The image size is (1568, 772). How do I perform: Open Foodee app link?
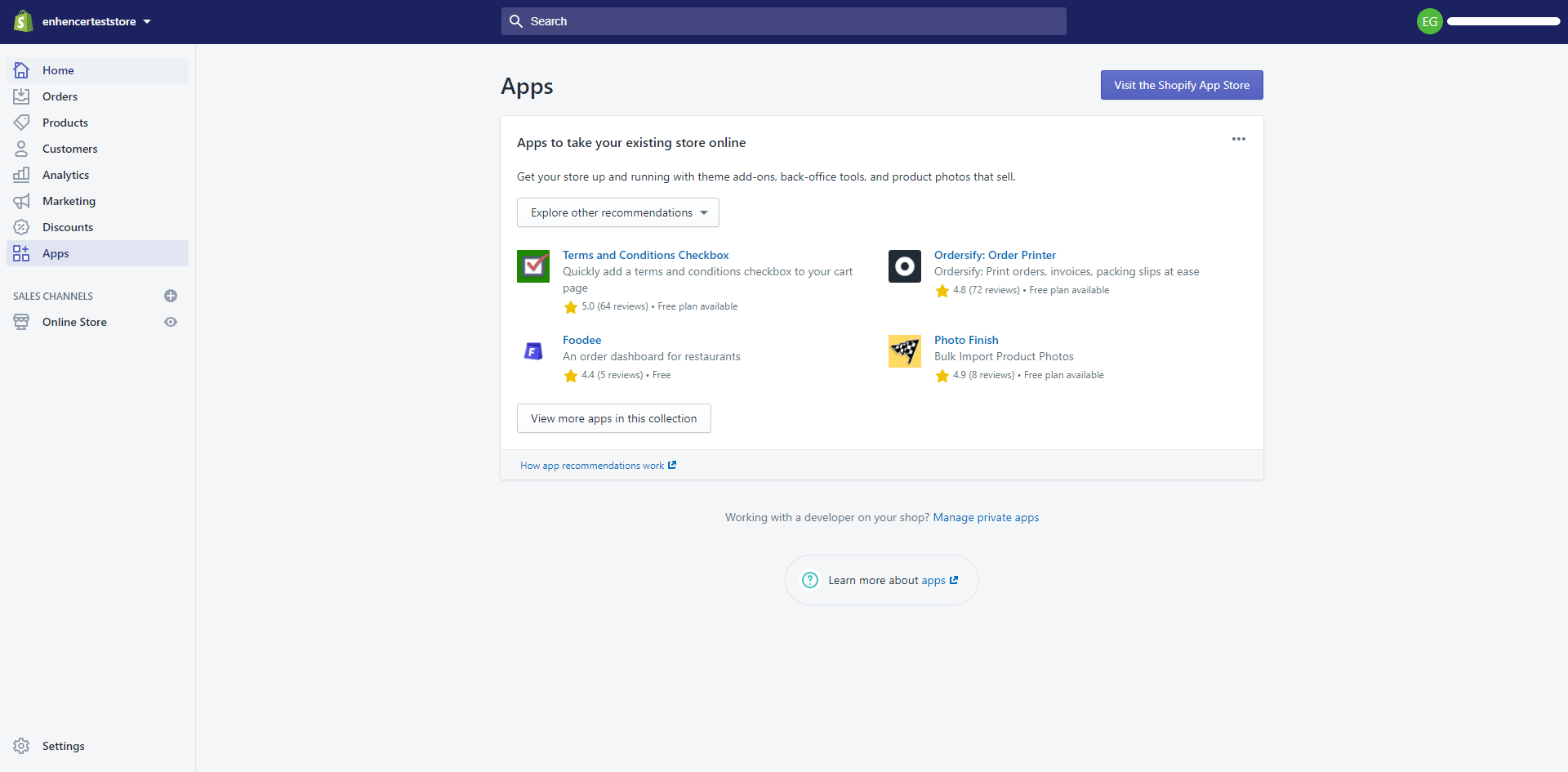tap(581, 340)
